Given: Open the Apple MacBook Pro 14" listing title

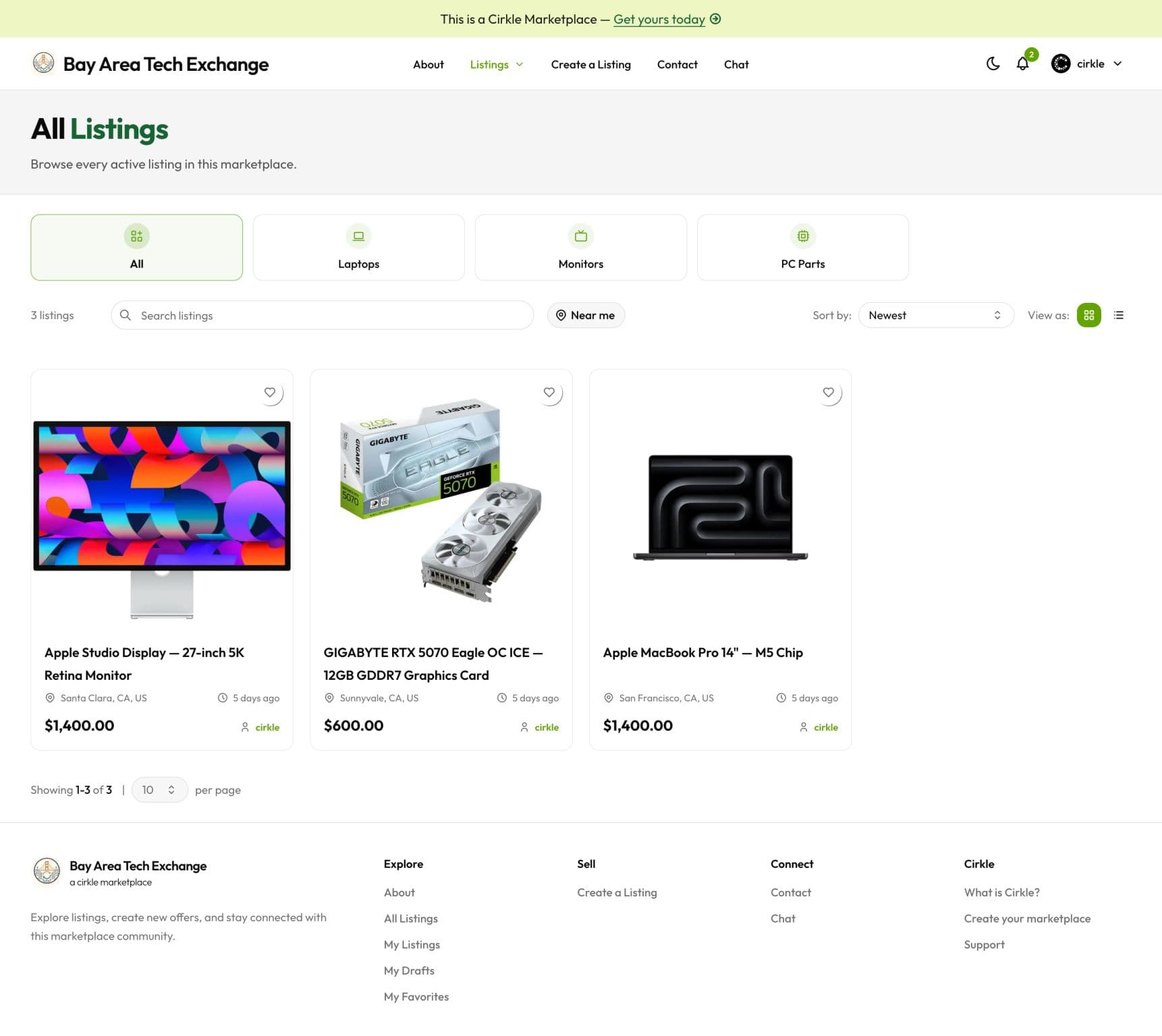Looking at the screenshot, I should point(703,652).
